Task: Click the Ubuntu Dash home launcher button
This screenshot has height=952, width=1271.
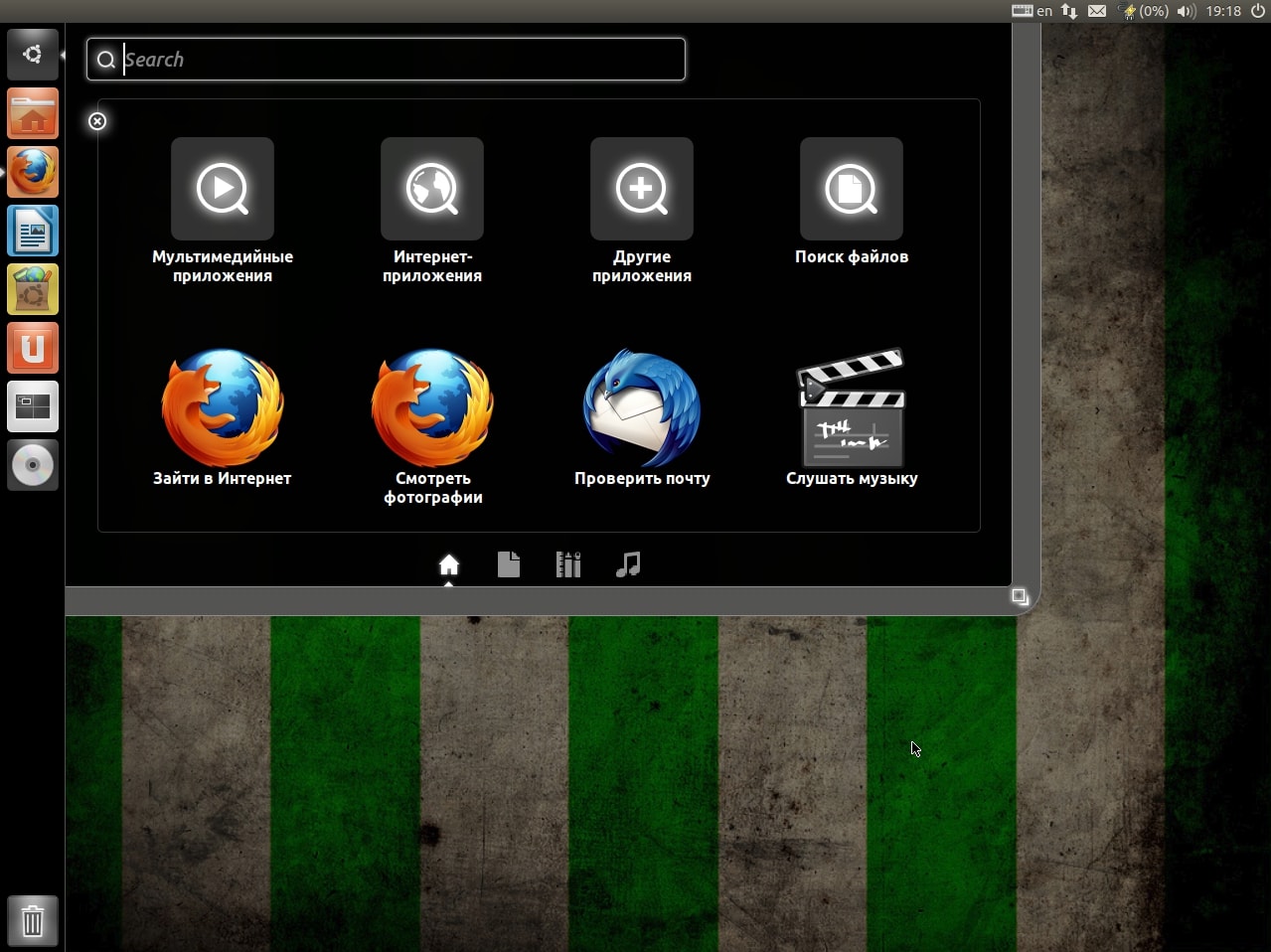Action: click(x=33, y=55)
